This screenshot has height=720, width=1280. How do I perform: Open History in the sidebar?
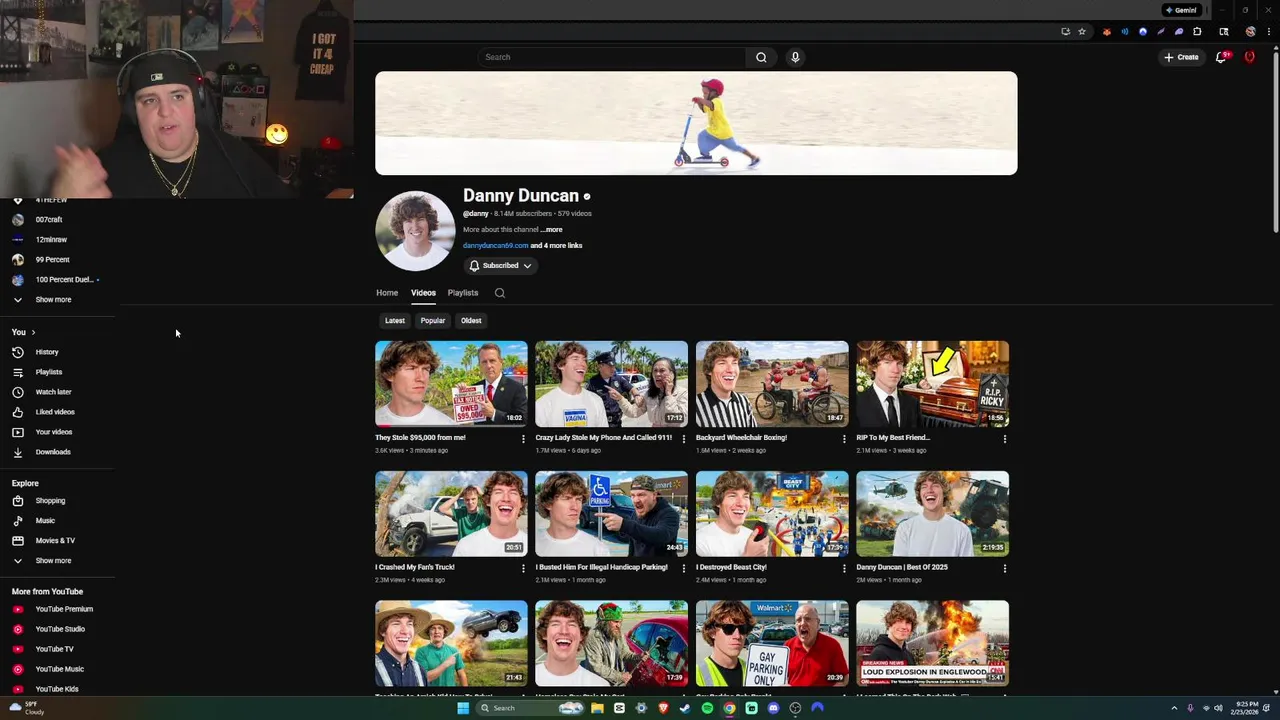pyautogui.click(x=47, y=352)
